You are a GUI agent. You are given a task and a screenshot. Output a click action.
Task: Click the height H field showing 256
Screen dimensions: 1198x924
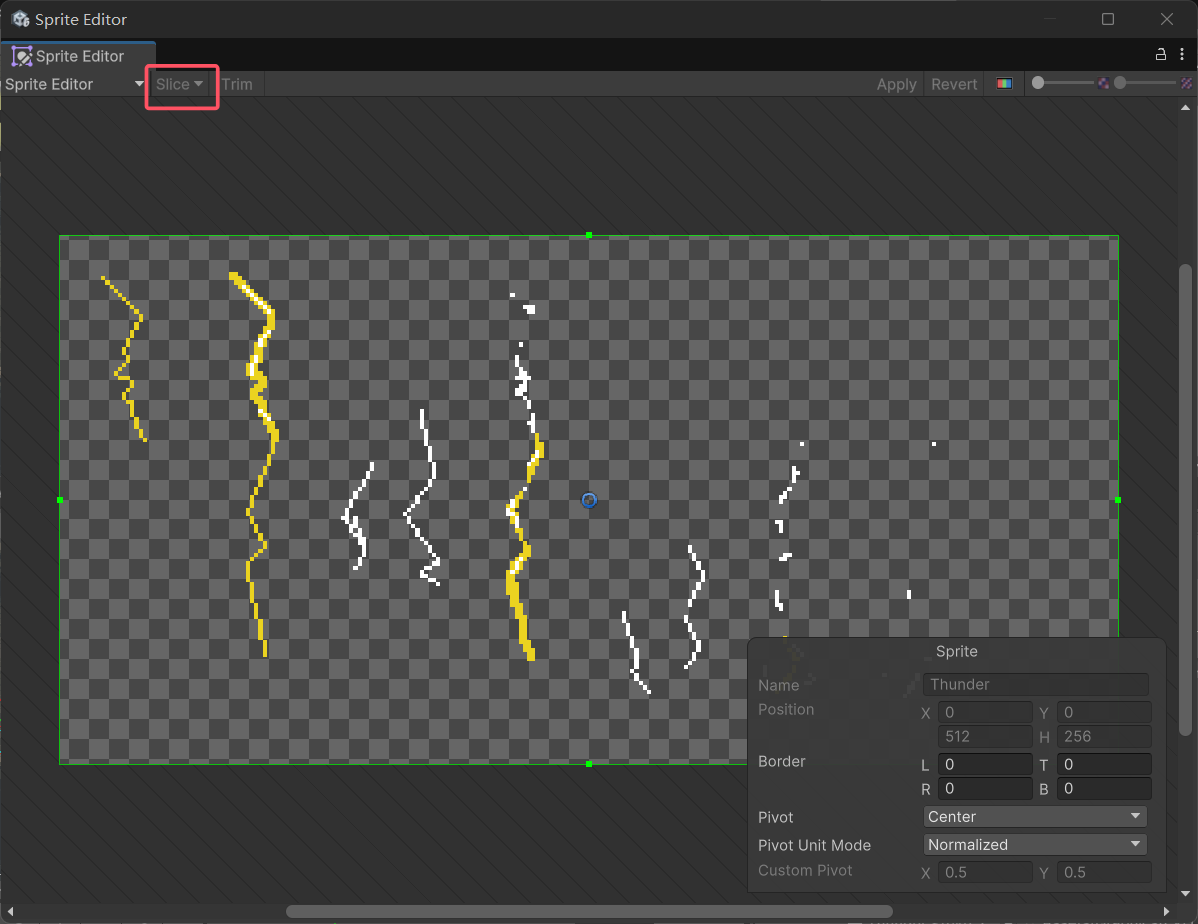tap(1104, 737)
